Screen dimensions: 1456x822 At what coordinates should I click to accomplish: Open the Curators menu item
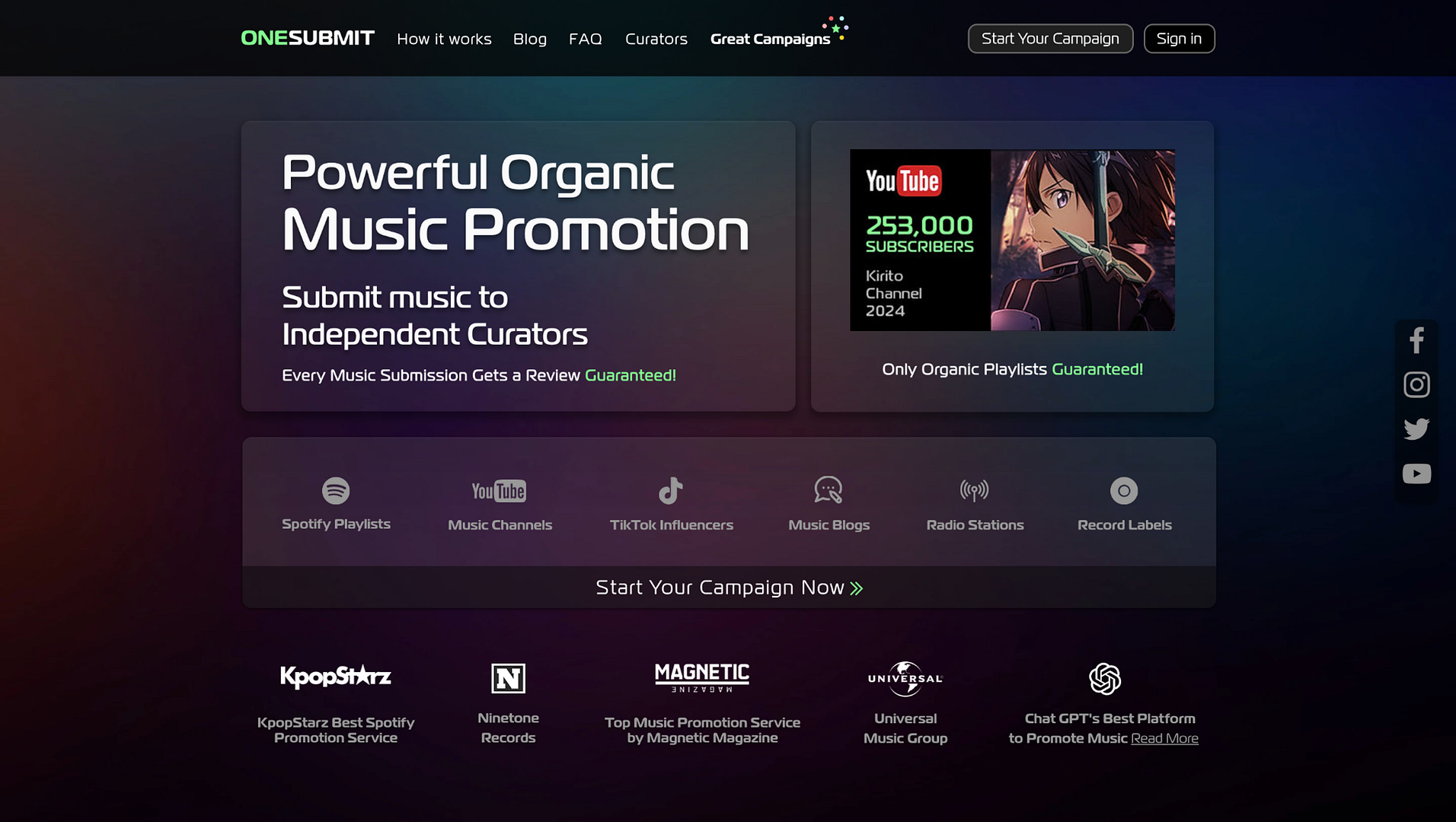(x=656, y=39)
